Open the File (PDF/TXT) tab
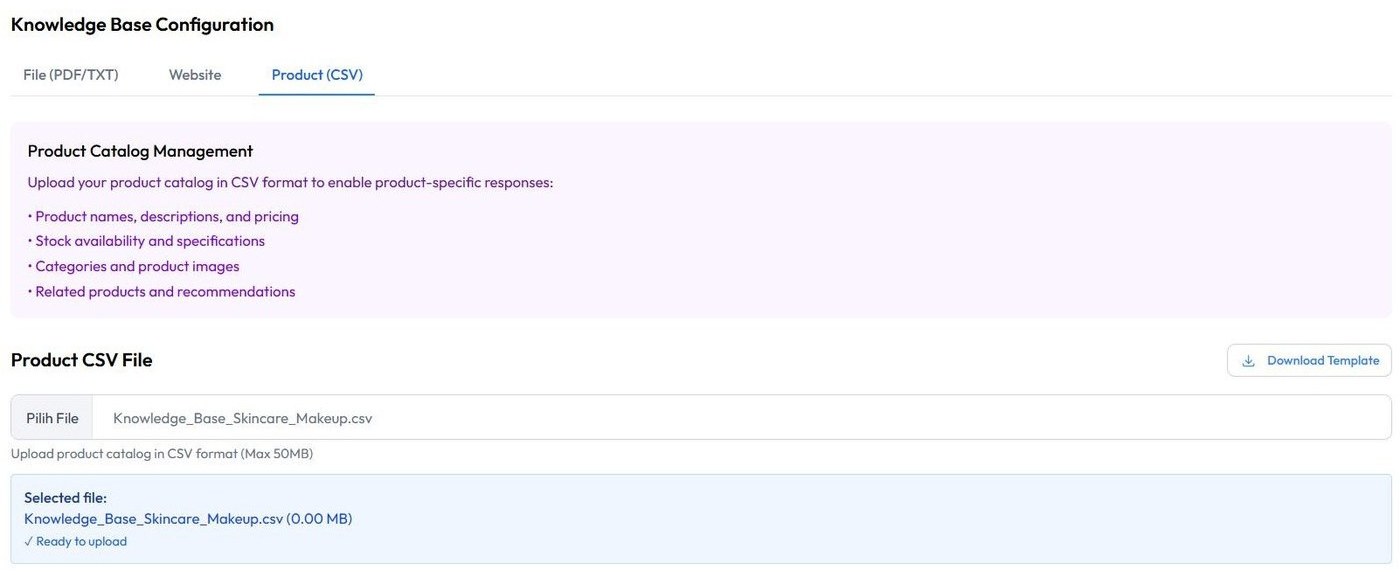1400x575 pixels. (x=71, y=75)
